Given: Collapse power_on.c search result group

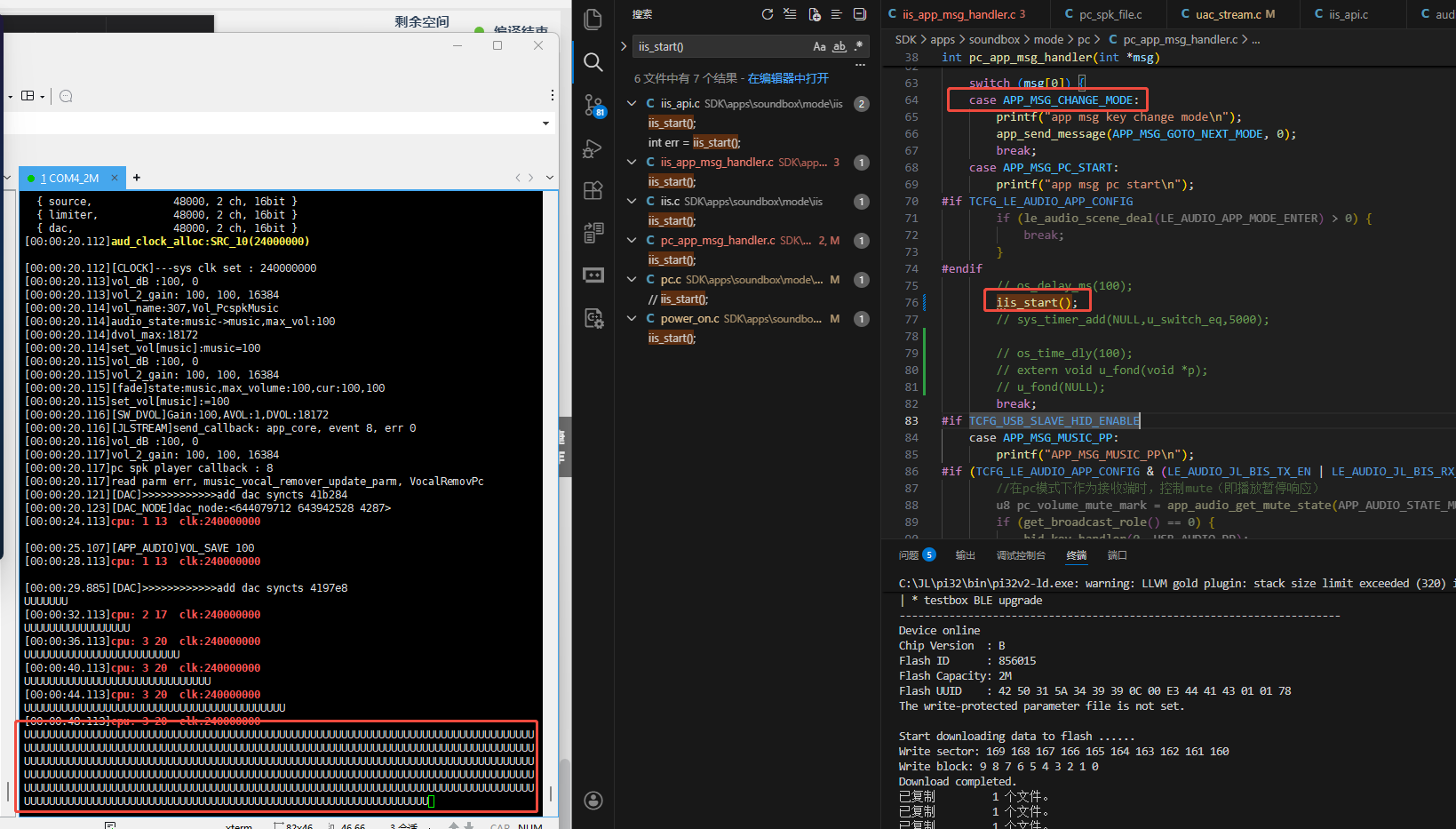Looking at the screenshot, I should click(x=632, y=319).
